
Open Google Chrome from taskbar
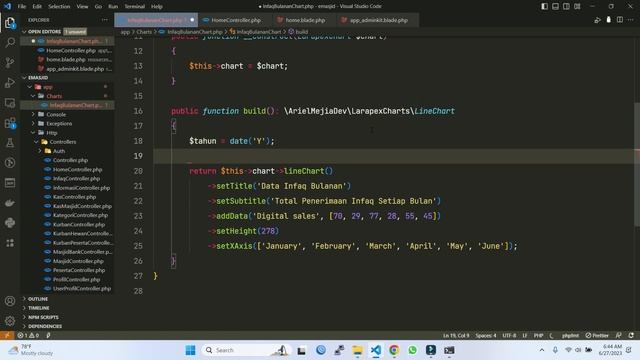click(x=394, y=350)
